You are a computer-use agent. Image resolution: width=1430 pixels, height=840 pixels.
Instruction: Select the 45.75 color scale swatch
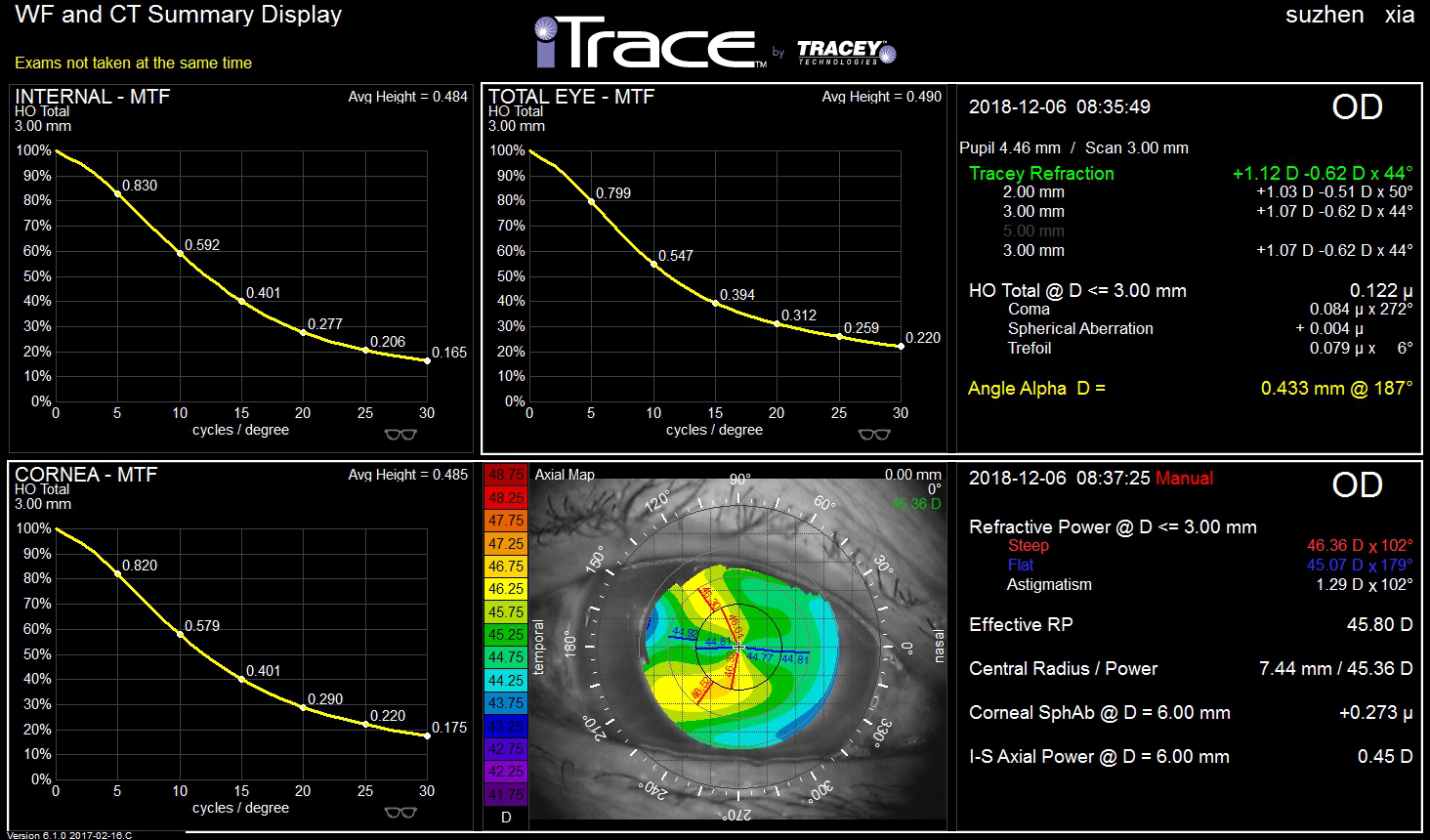point(506,612)
